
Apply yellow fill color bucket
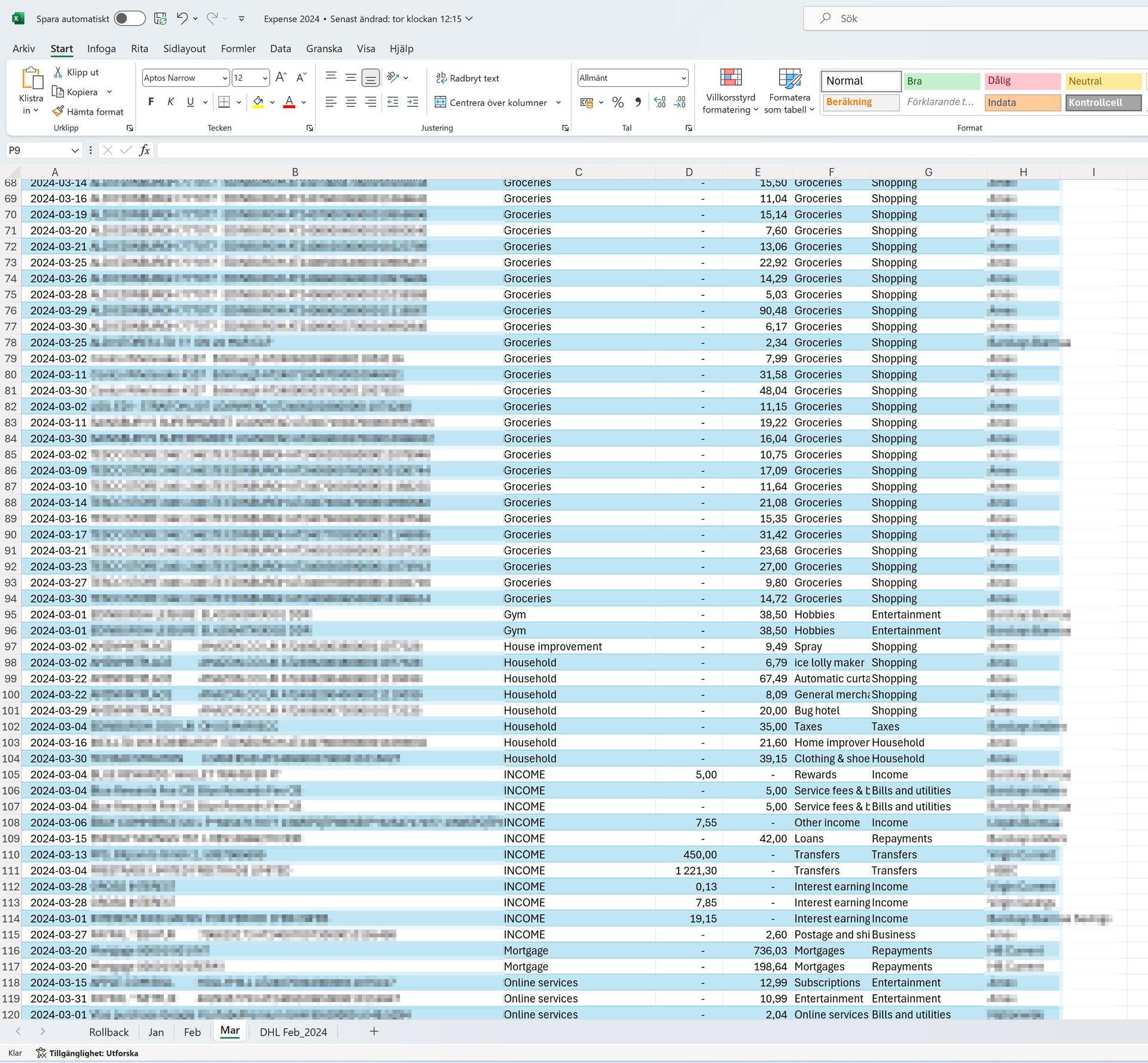(x=258, y=102)
